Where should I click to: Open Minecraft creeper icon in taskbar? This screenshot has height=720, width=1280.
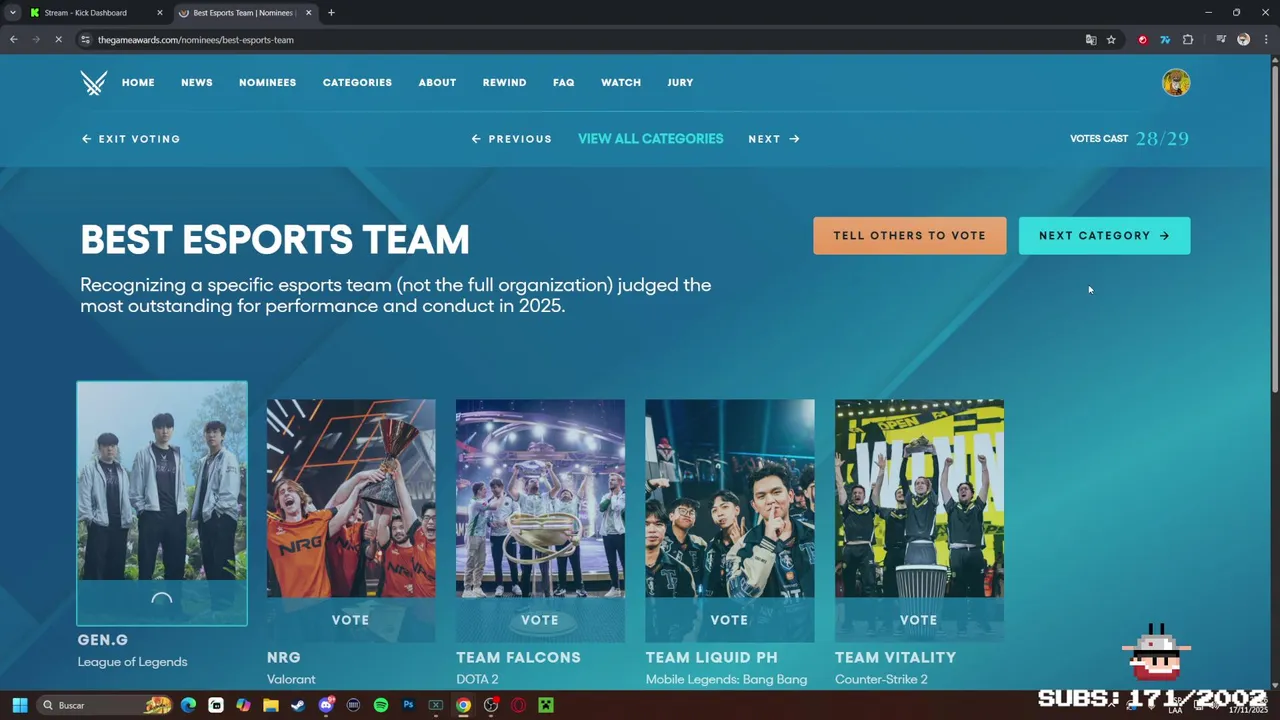(x=546, y=705)
